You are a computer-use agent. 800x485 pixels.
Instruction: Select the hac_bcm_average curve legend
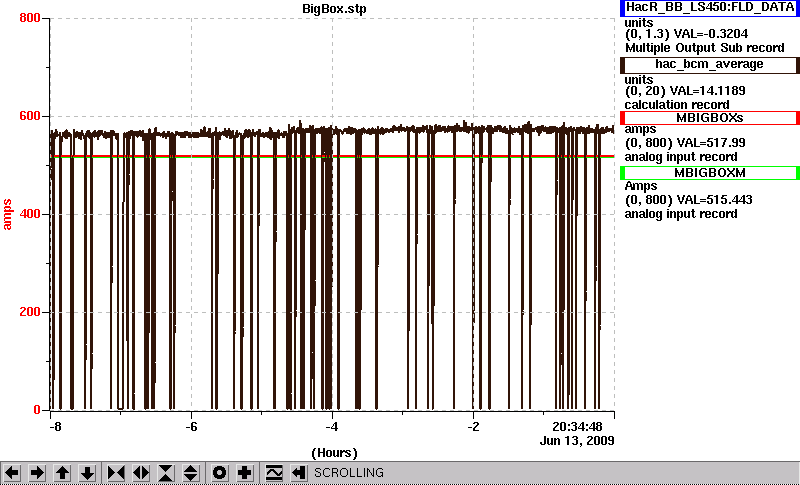[x=710, y=65]
